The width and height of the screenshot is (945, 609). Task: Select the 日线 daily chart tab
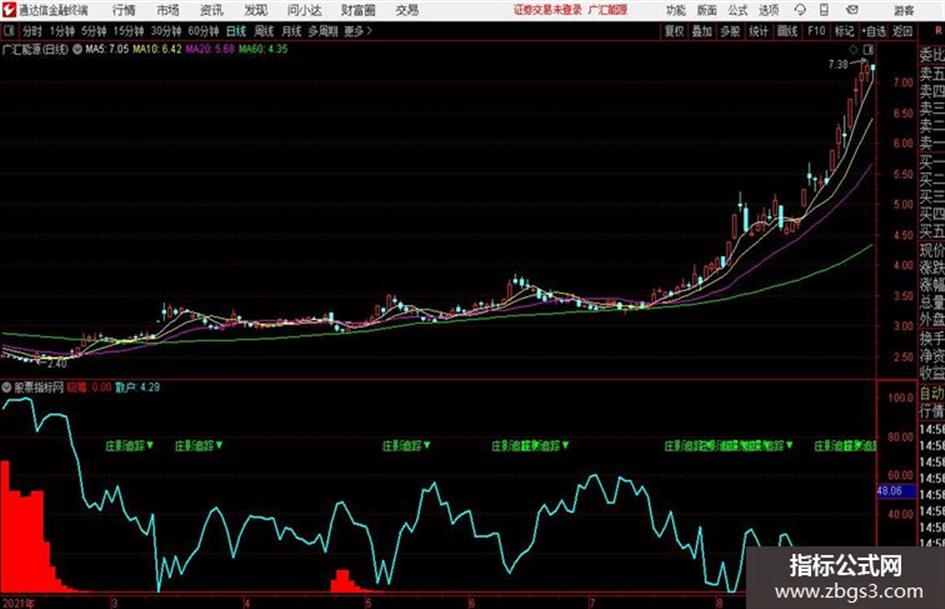click(236, 31)
